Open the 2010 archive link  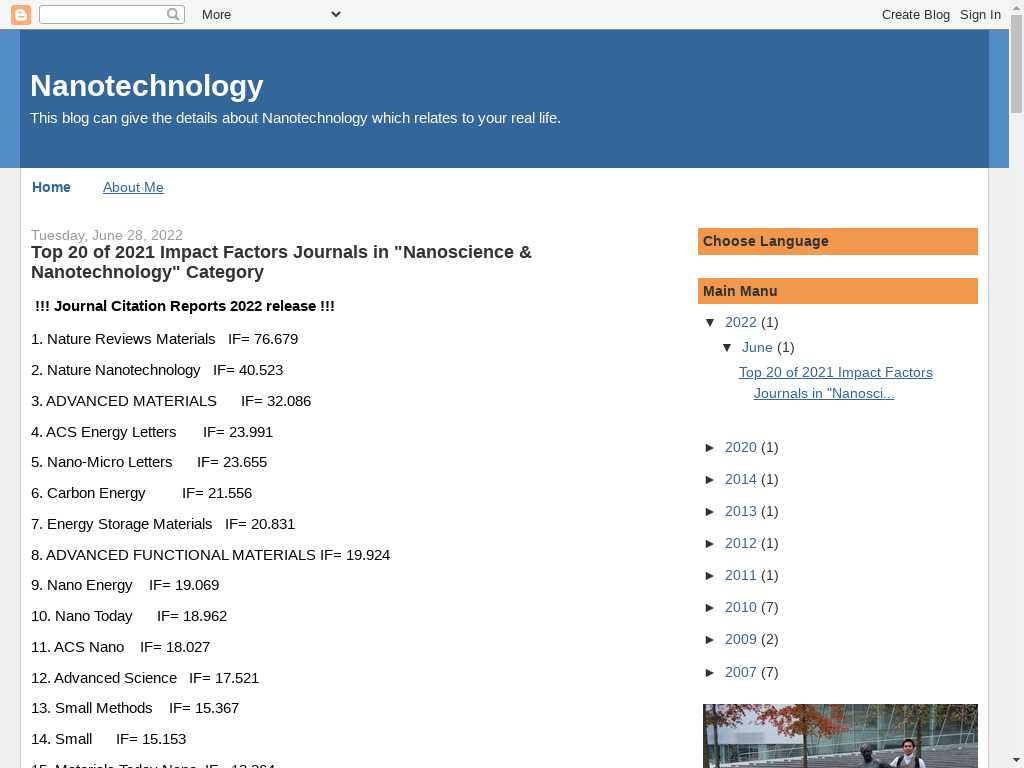[741, 607]
